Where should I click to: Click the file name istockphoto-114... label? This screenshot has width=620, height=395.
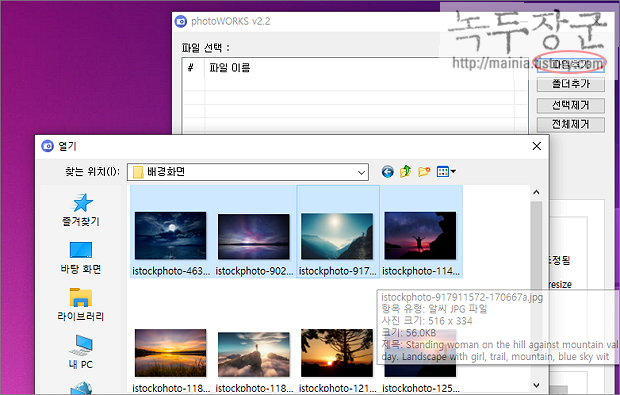coord(421,271)
